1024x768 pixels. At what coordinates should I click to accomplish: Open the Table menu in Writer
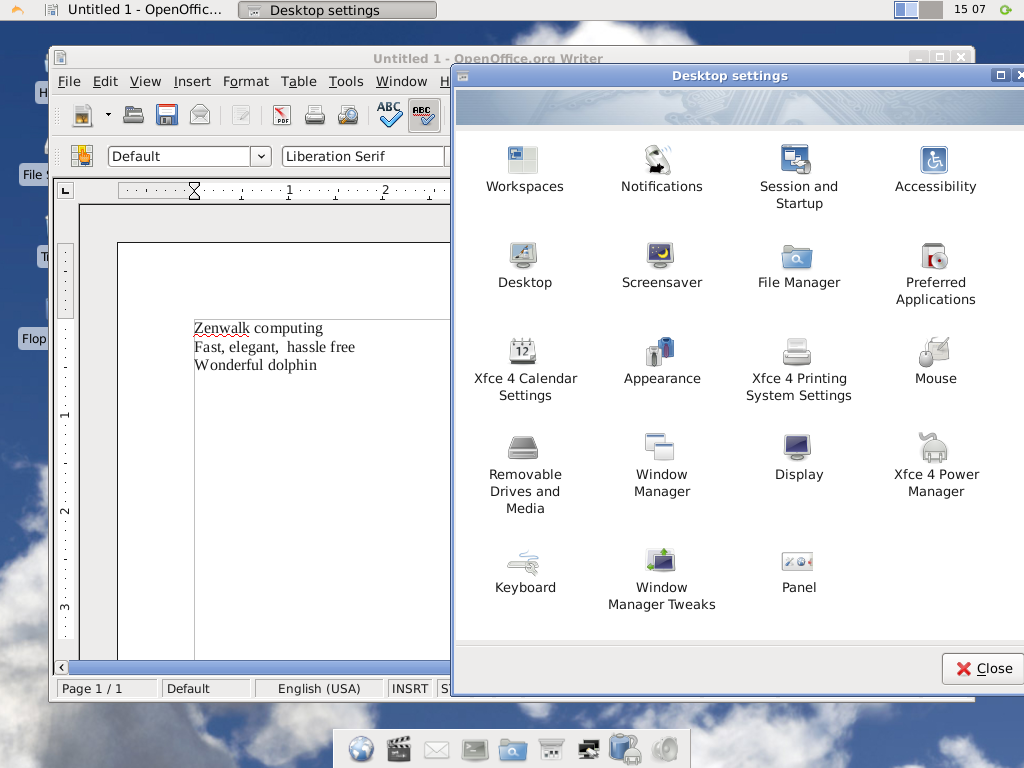pyautogui.click(x=298, y=82)
